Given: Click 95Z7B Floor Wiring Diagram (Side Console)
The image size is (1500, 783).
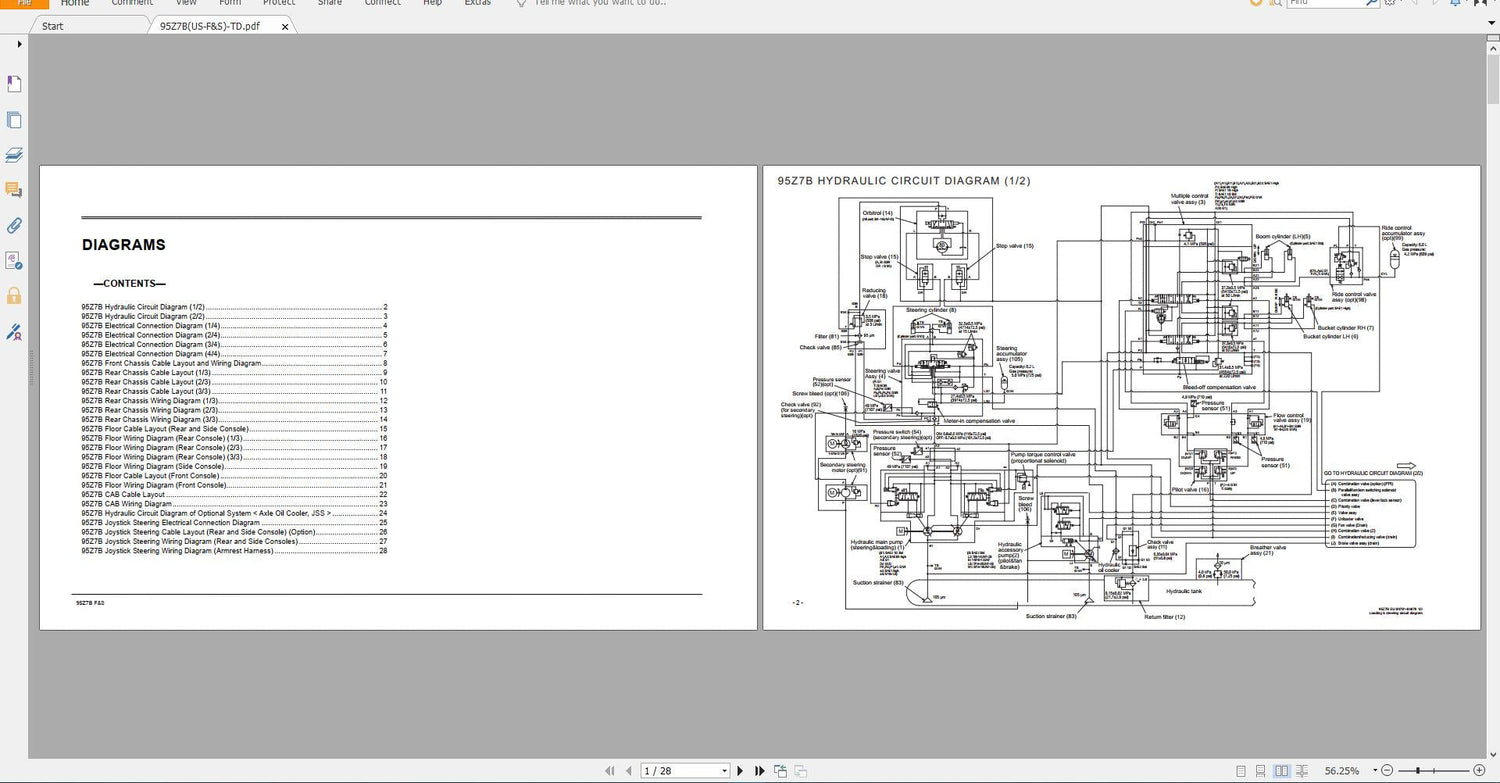Looking at the screenshot, I should click(x=234, y=466).
